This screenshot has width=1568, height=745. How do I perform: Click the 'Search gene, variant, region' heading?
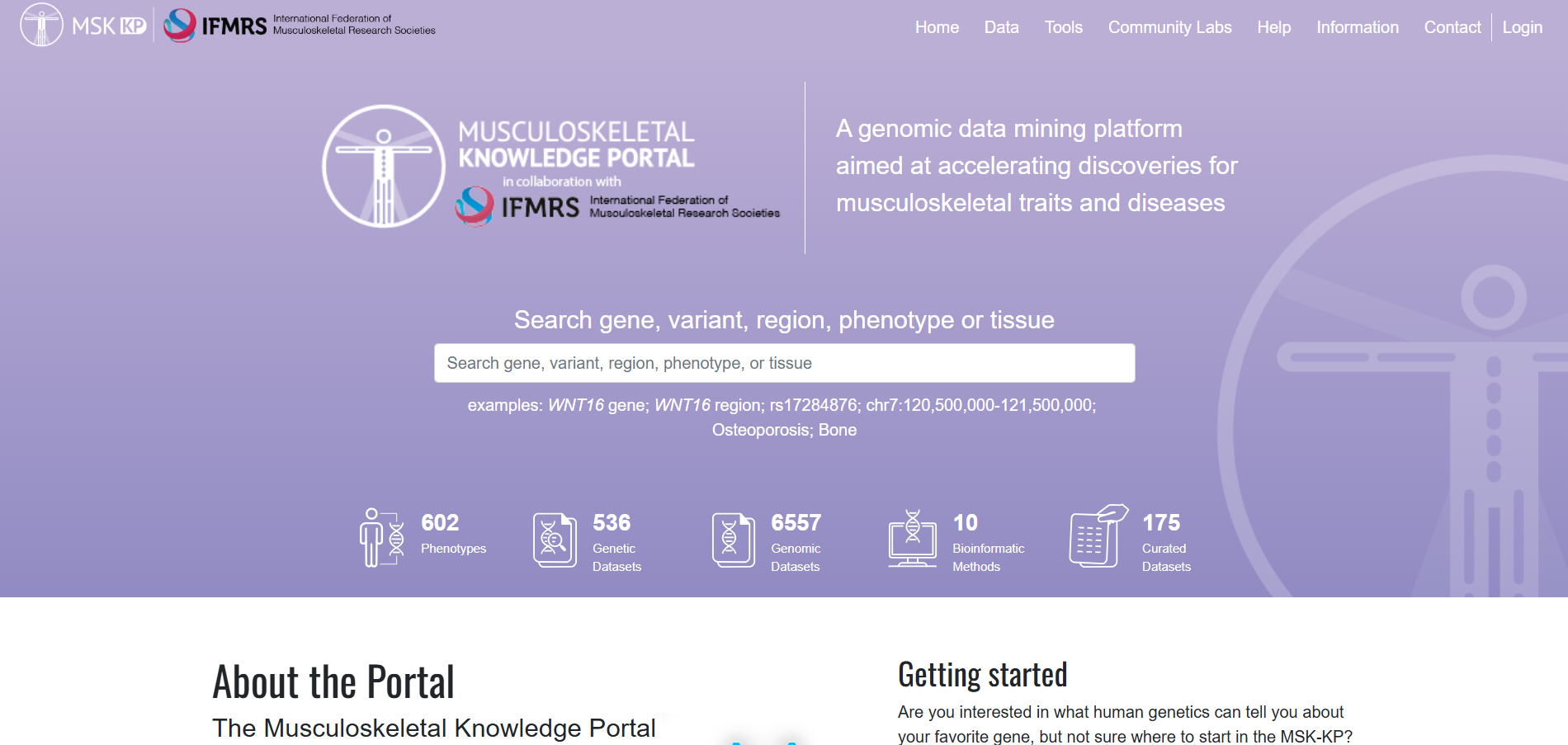click(x=784, y=320)
